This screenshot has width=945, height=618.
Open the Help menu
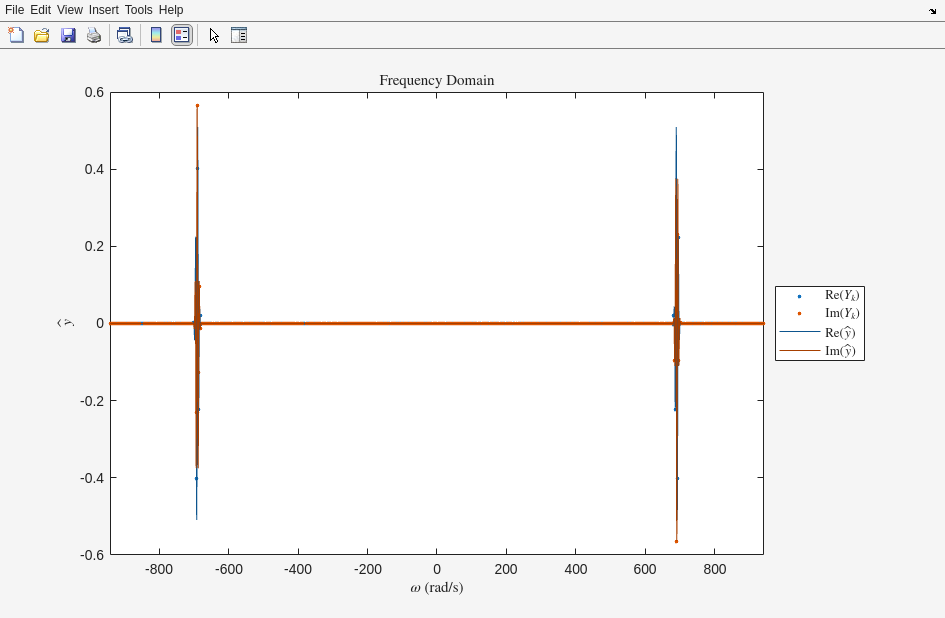(171, 10)
